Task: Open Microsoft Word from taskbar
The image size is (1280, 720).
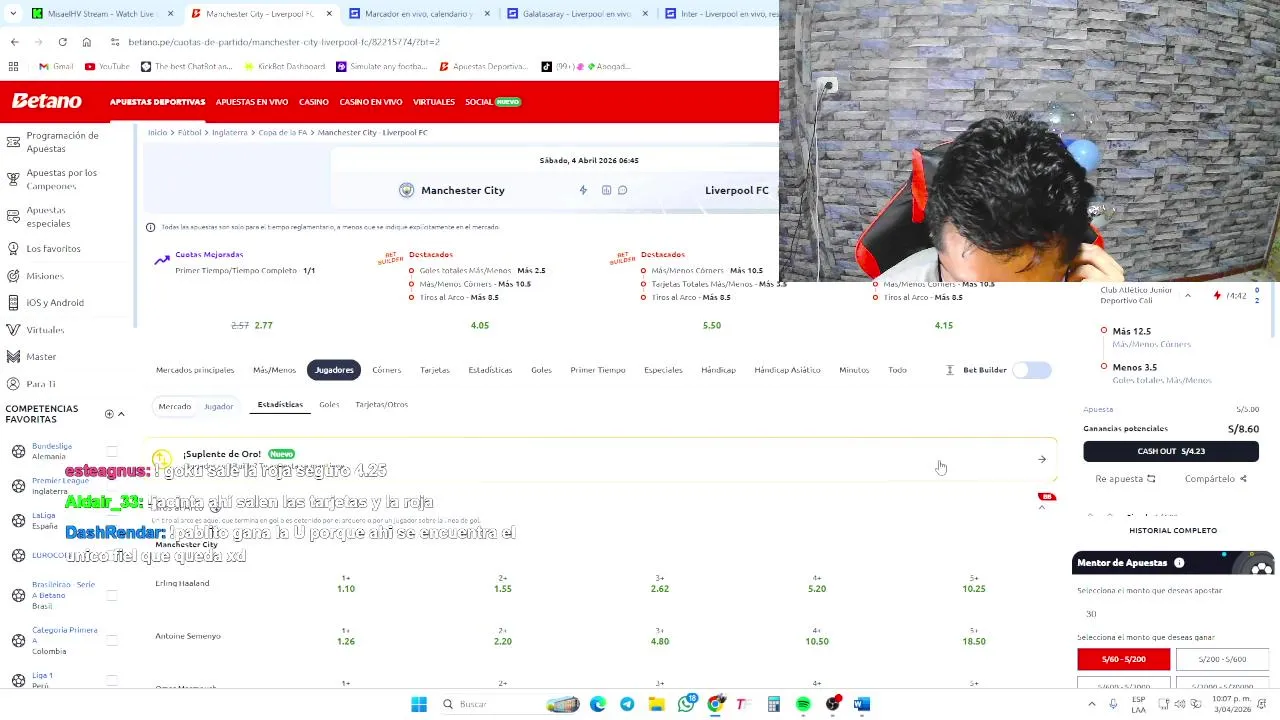Action: coord(862,704)
